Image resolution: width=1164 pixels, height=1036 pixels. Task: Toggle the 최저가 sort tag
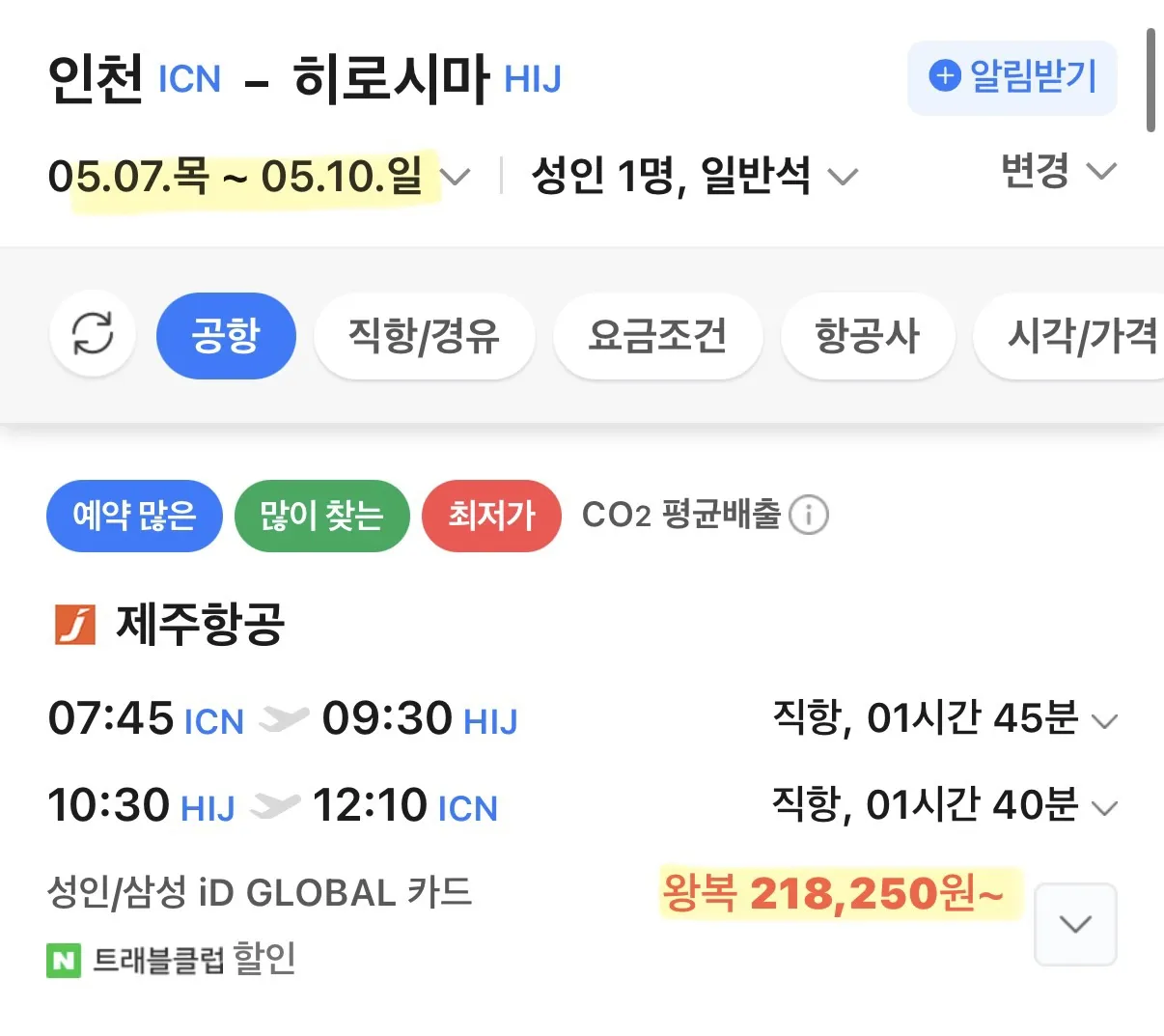pyautogui.click(x=491, y=516)
